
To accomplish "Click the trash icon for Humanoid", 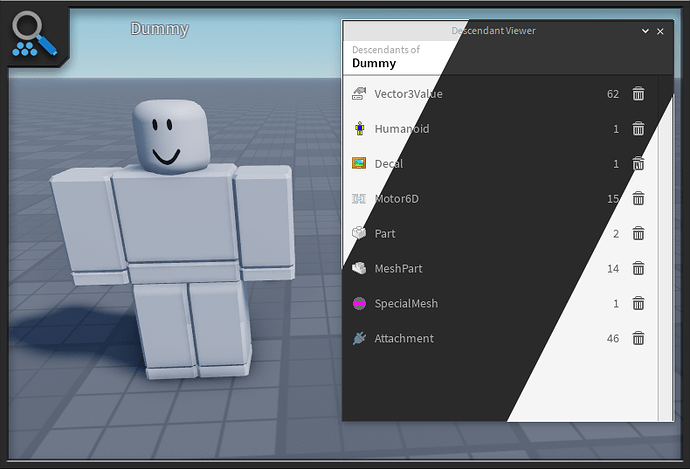I will 638,128.
